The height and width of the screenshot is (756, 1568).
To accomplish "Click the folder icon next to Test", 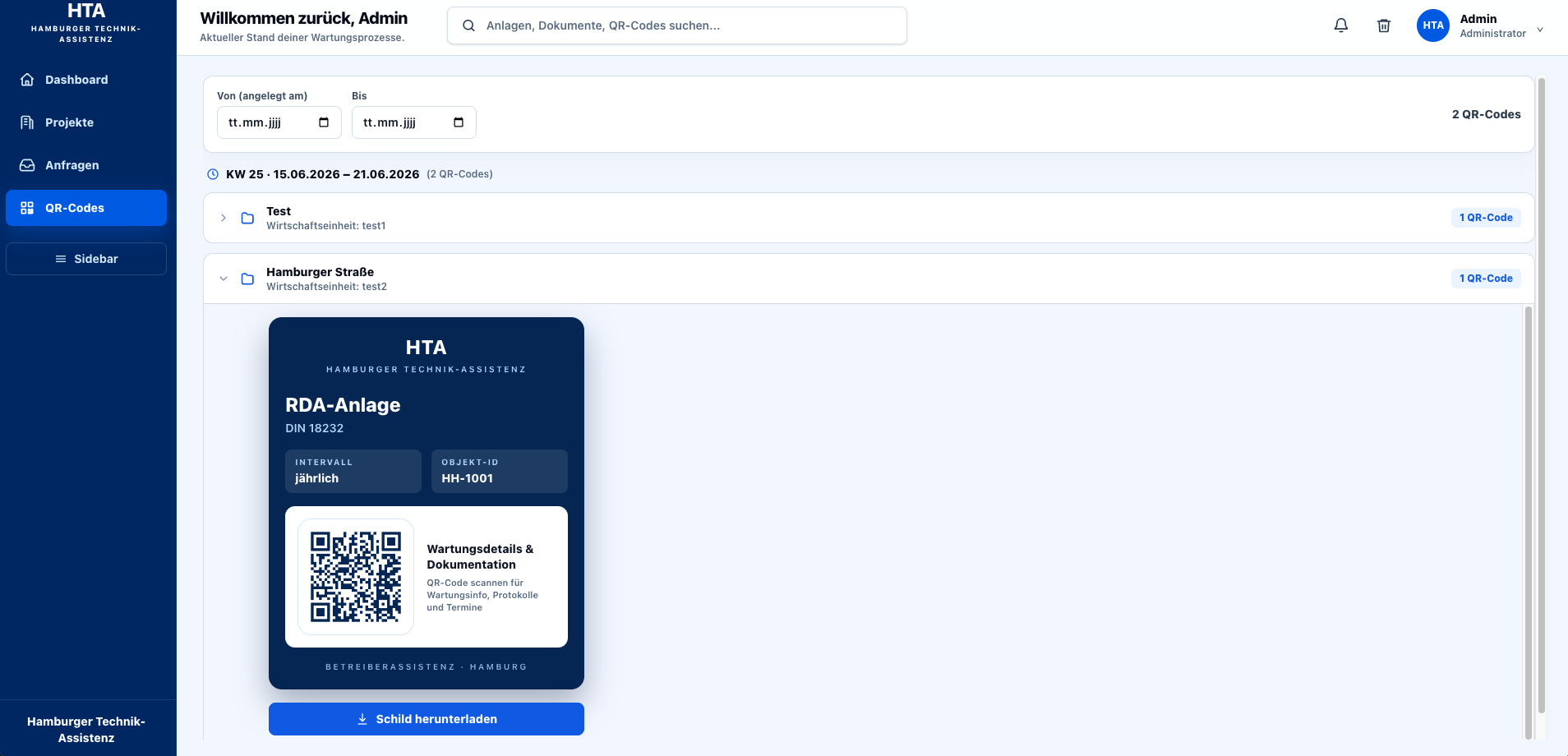I will tap(247, 218).
